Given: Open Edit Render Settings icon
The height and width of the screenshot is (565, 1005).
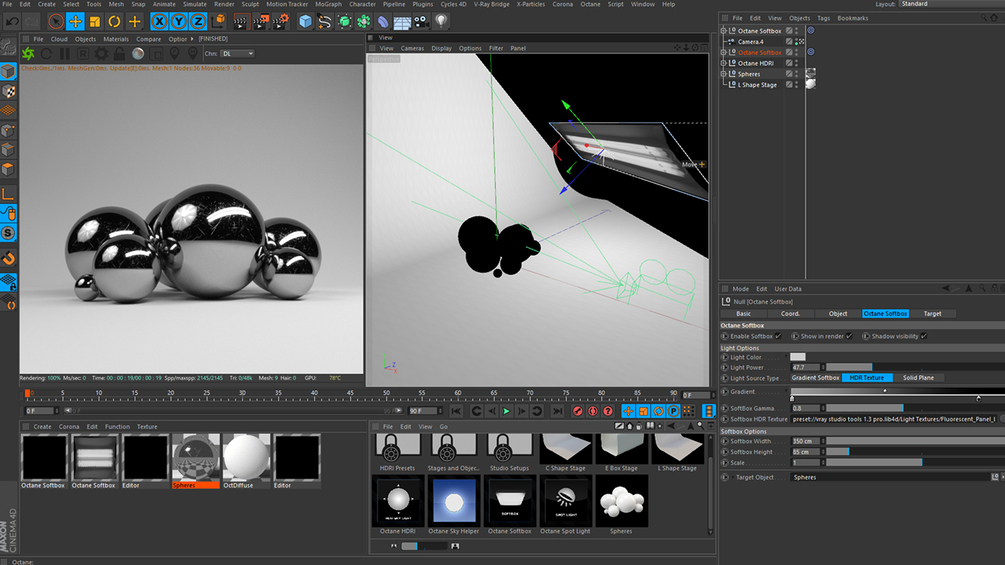Looking at the screenshot, I should (x=281, y=22).
